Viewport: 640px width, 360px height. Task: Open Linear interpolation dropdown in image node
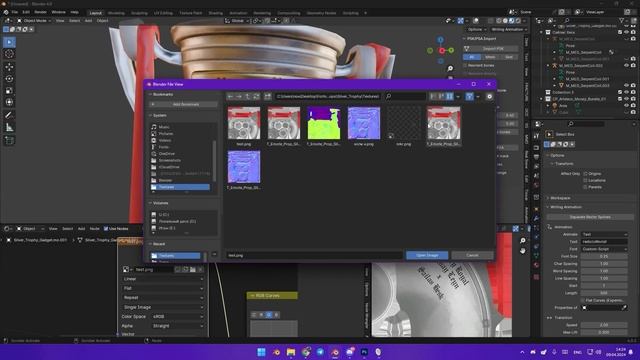click(x=163, y=279)
